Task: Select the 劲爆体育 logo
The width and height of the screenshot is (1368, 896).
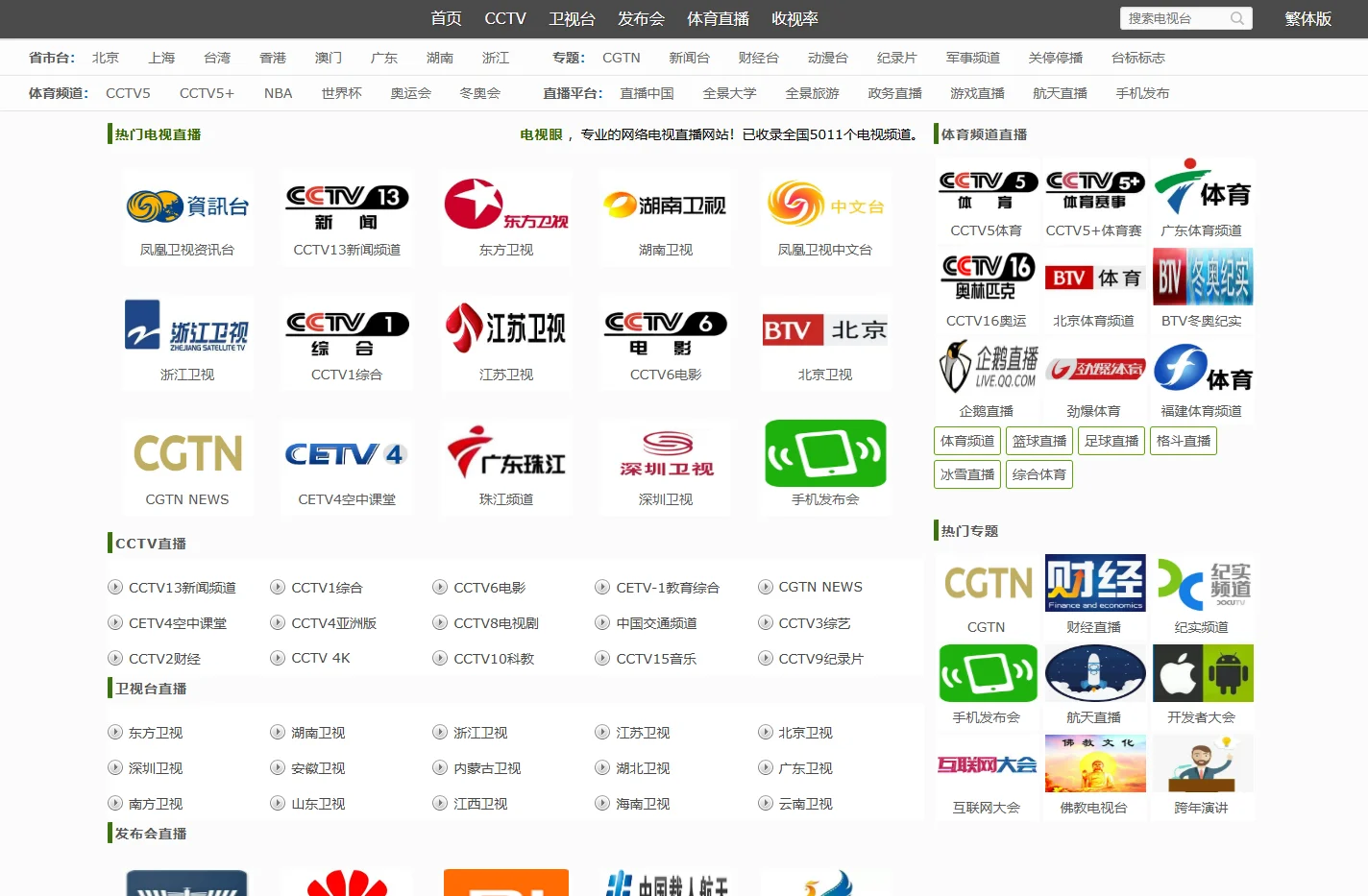Action: [x=1094, y=368]
